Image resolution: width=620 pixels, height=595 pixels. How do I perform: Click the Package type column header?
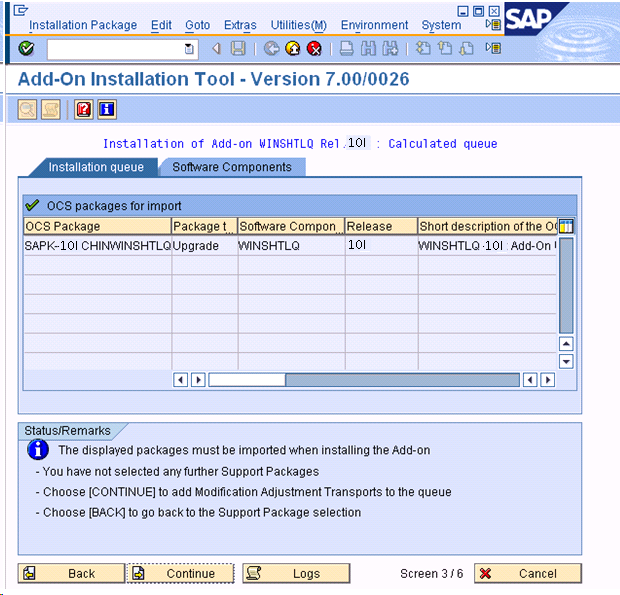204,226
